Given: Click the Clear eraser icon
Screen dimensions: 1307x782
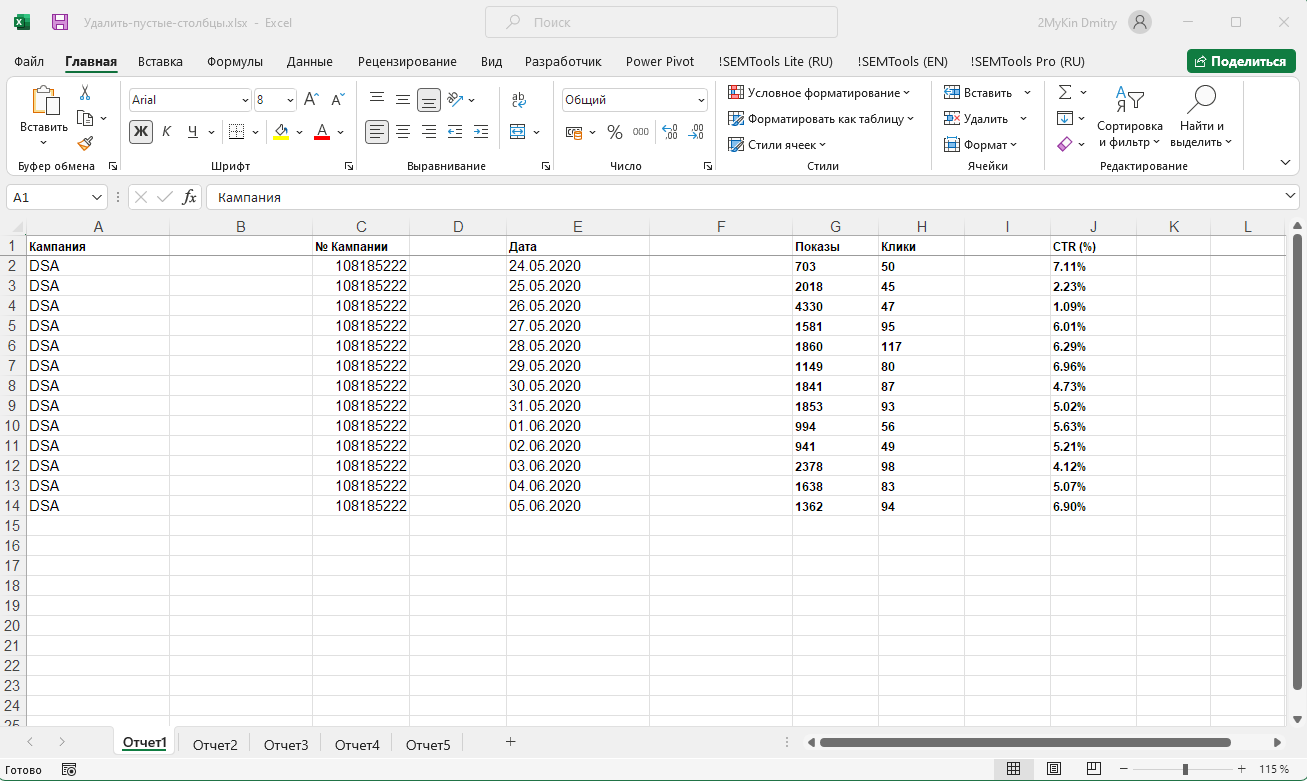Looking at the screenshot, I should (1065, 144).
